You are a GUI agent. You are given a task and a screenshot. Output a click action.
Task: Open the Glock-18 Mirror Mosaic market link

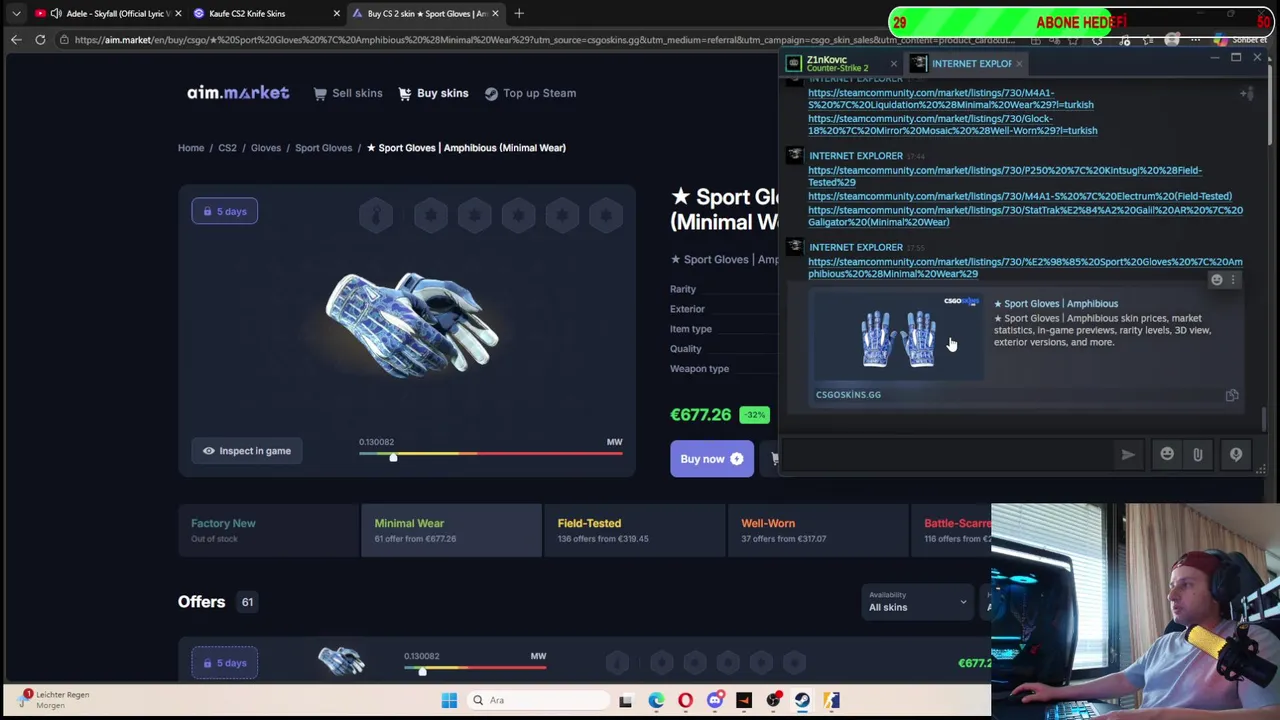pos(952,125)
